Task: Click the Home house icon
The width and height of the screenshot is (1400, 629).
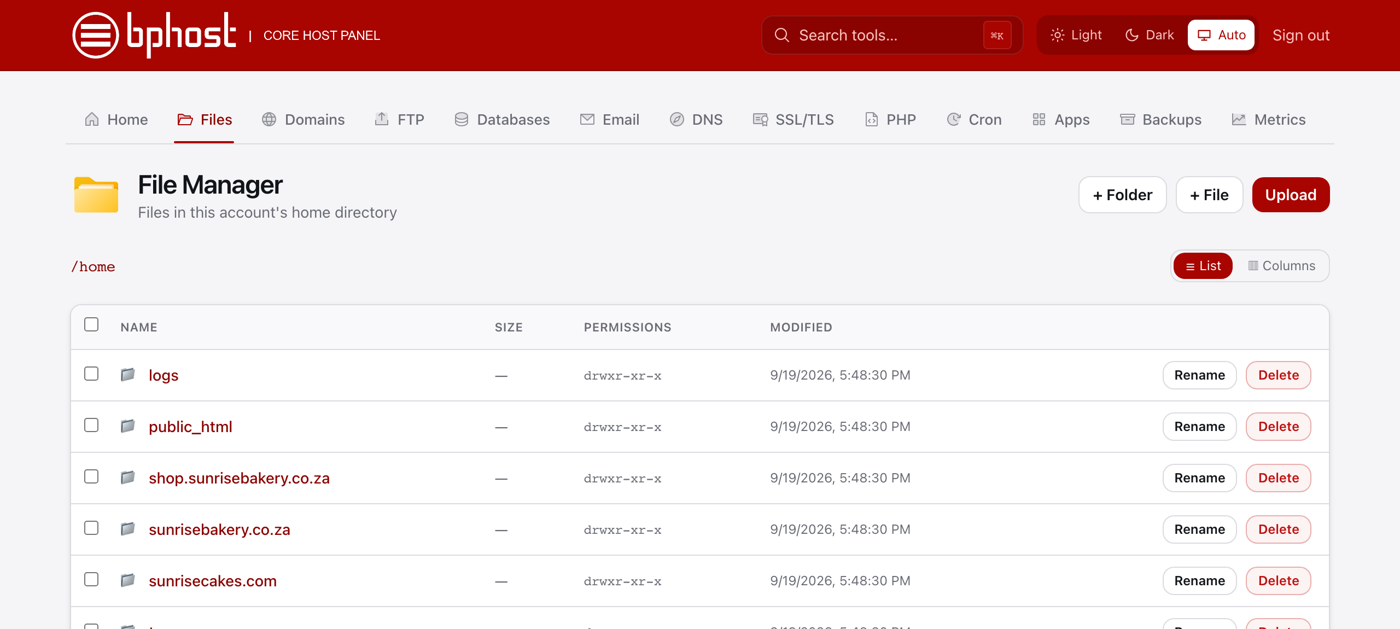Action: pos(92,119)
